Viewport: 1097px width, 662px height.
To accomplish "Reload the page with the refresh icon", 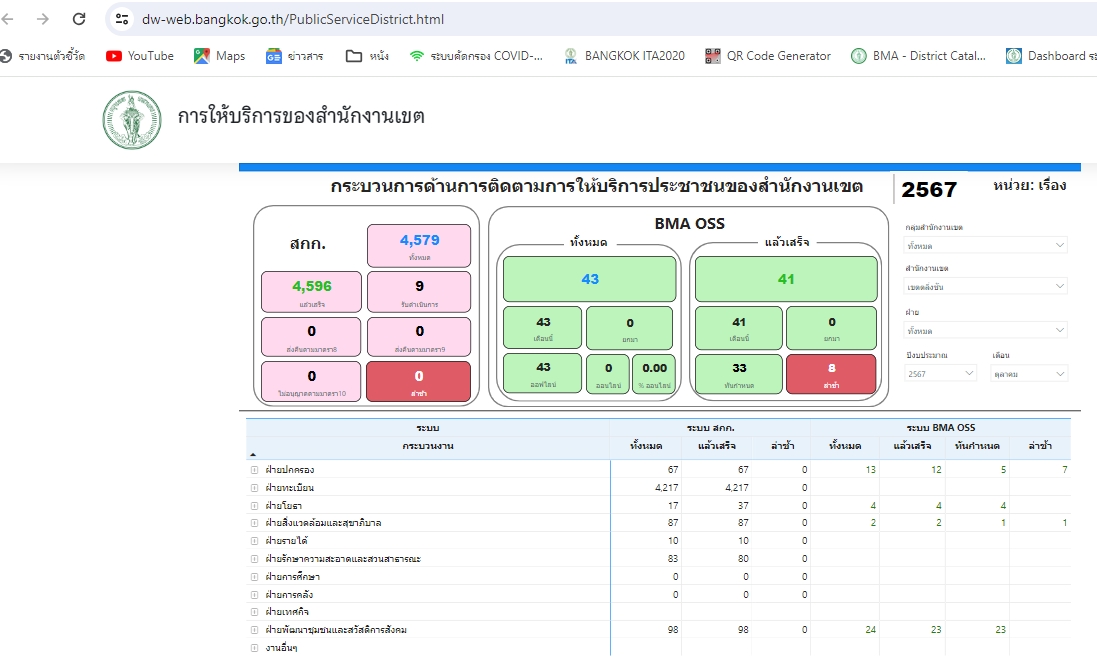I will pyautogui.click(x=79, y=19).
